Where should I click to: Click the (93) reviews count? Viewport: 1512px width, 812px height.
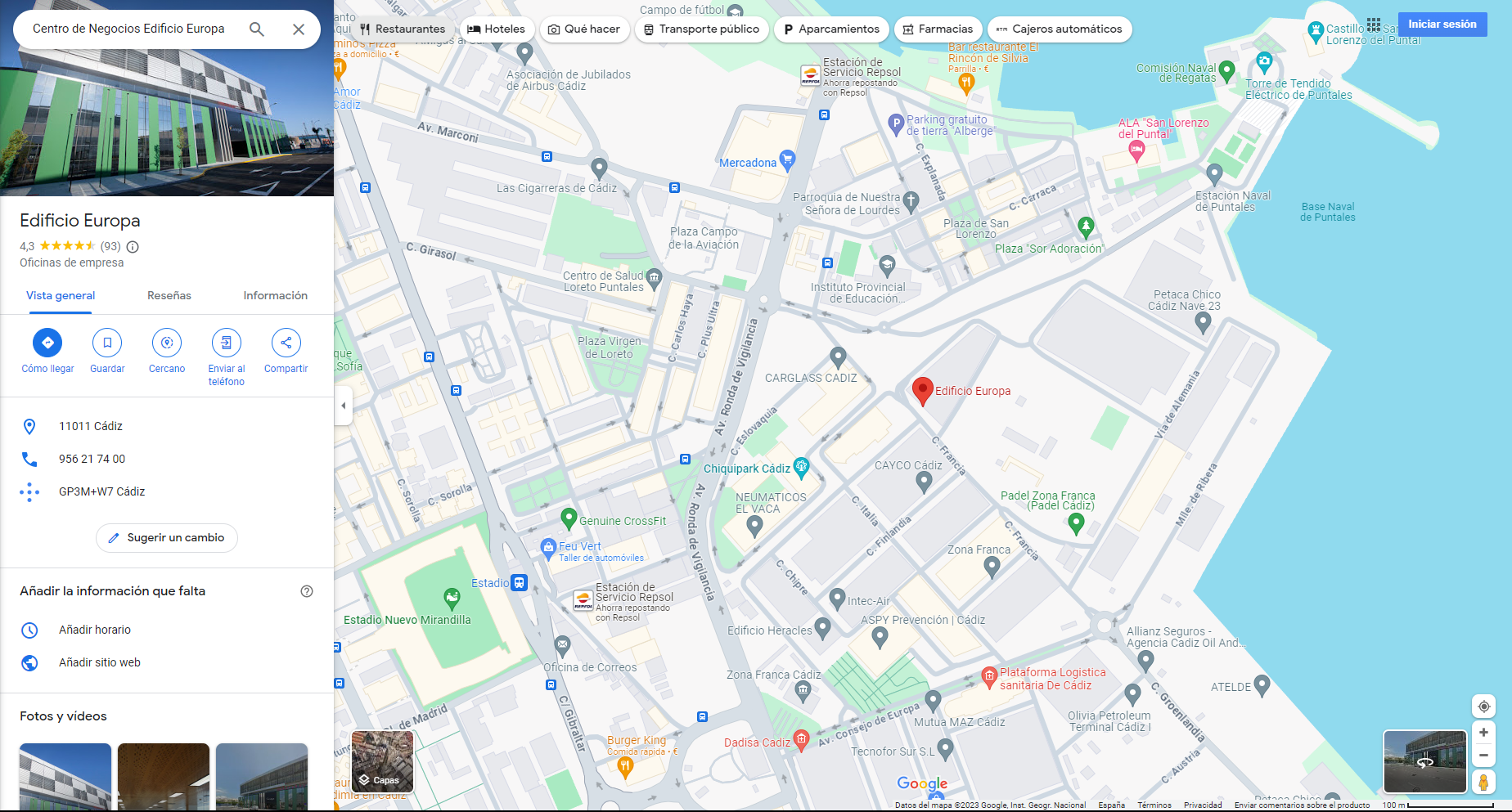pyautogui.click(x=110, y=246)
